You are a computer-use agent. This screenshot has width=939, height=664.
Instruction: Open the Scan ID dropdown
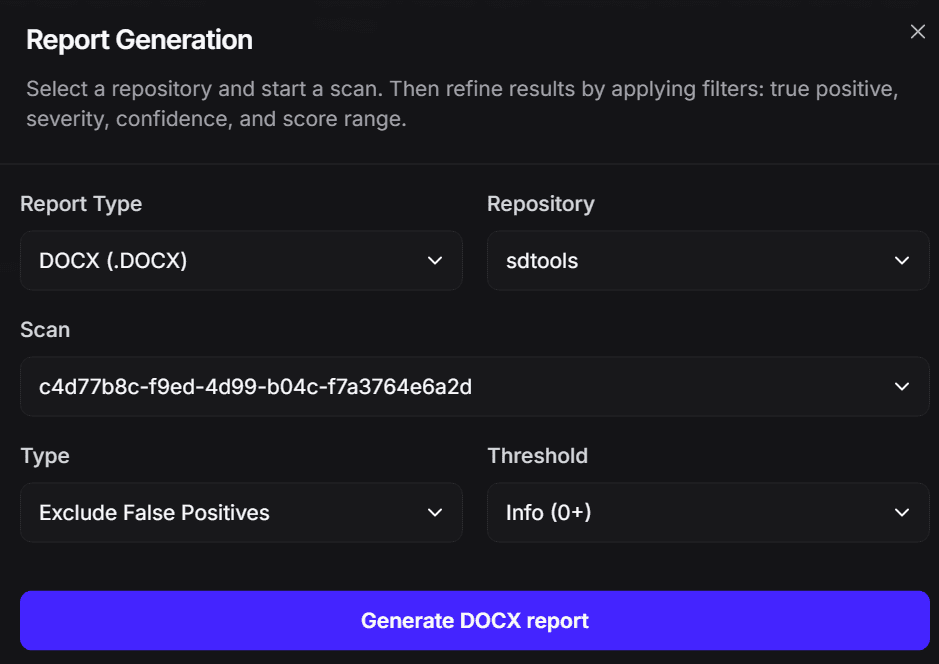(x=474, y=387)
